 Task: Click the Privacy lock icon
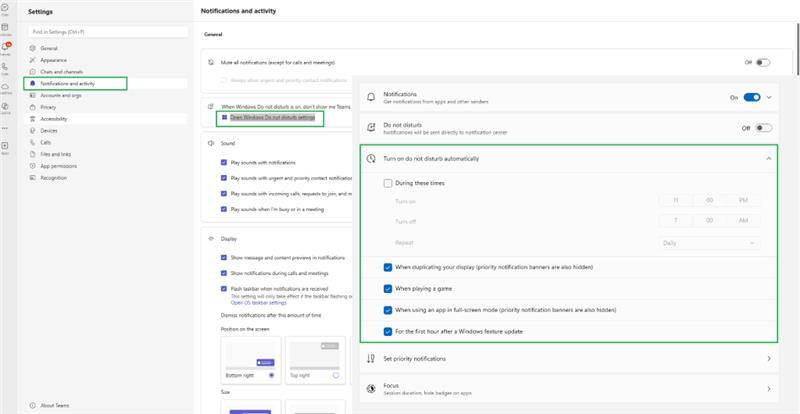click(33, 107)
